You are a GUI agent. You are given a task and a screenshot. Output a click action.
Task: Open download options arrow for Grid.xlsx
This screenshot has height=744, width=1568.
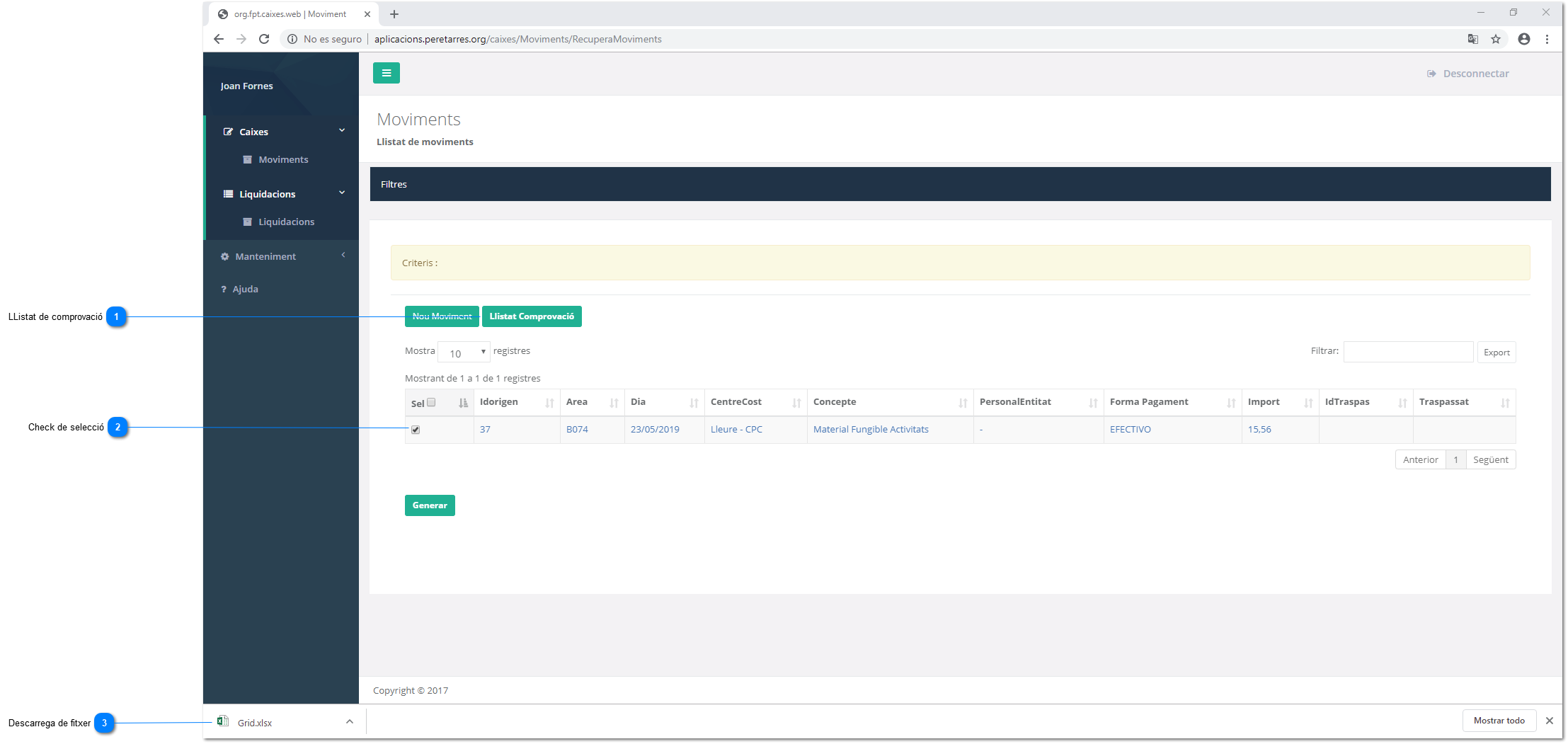click(349, 722)
